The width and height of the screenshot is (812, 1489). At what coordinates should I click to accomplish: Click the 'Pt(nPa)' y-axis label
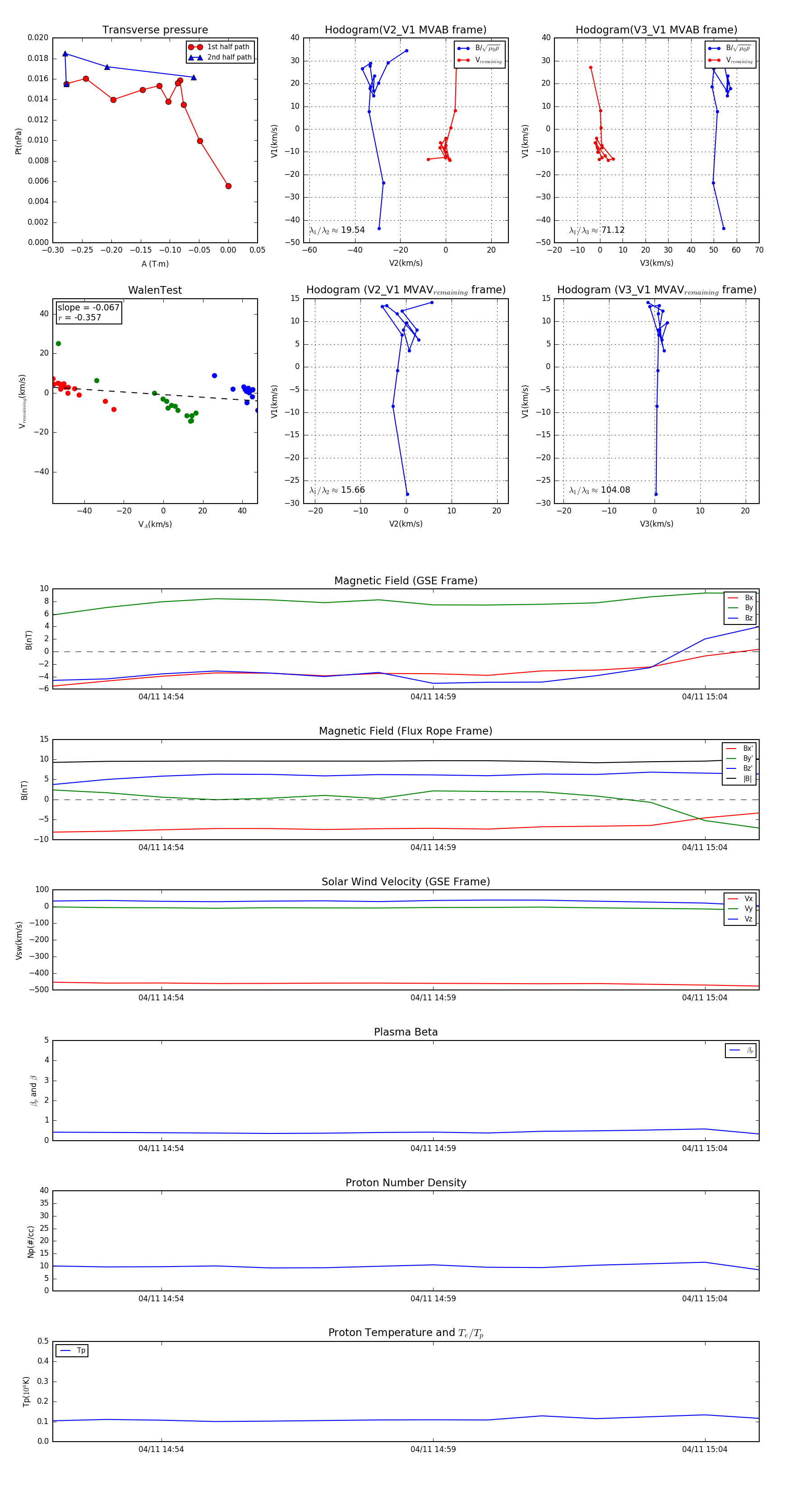point(18,140)
